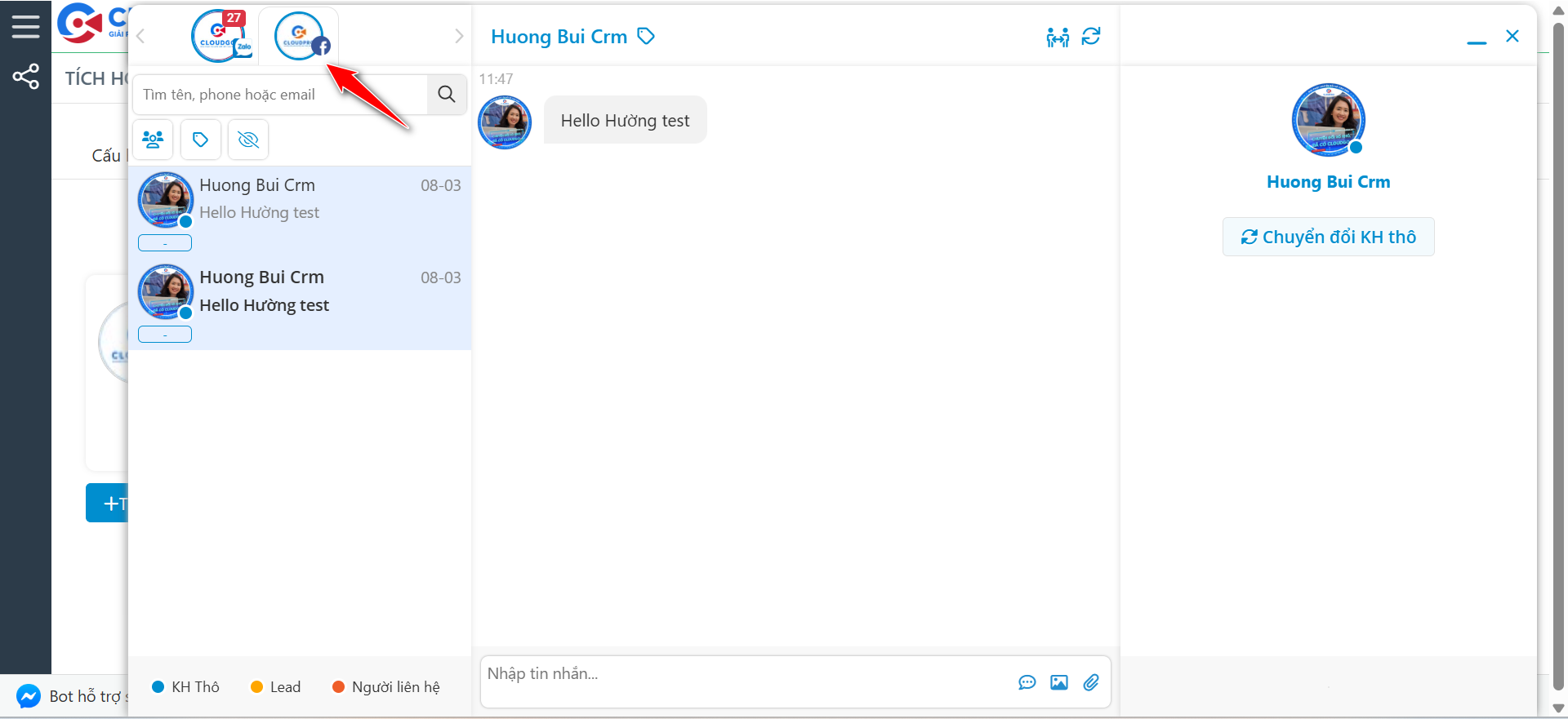Click the Người liên hệ red legend dot

[338, 687]
